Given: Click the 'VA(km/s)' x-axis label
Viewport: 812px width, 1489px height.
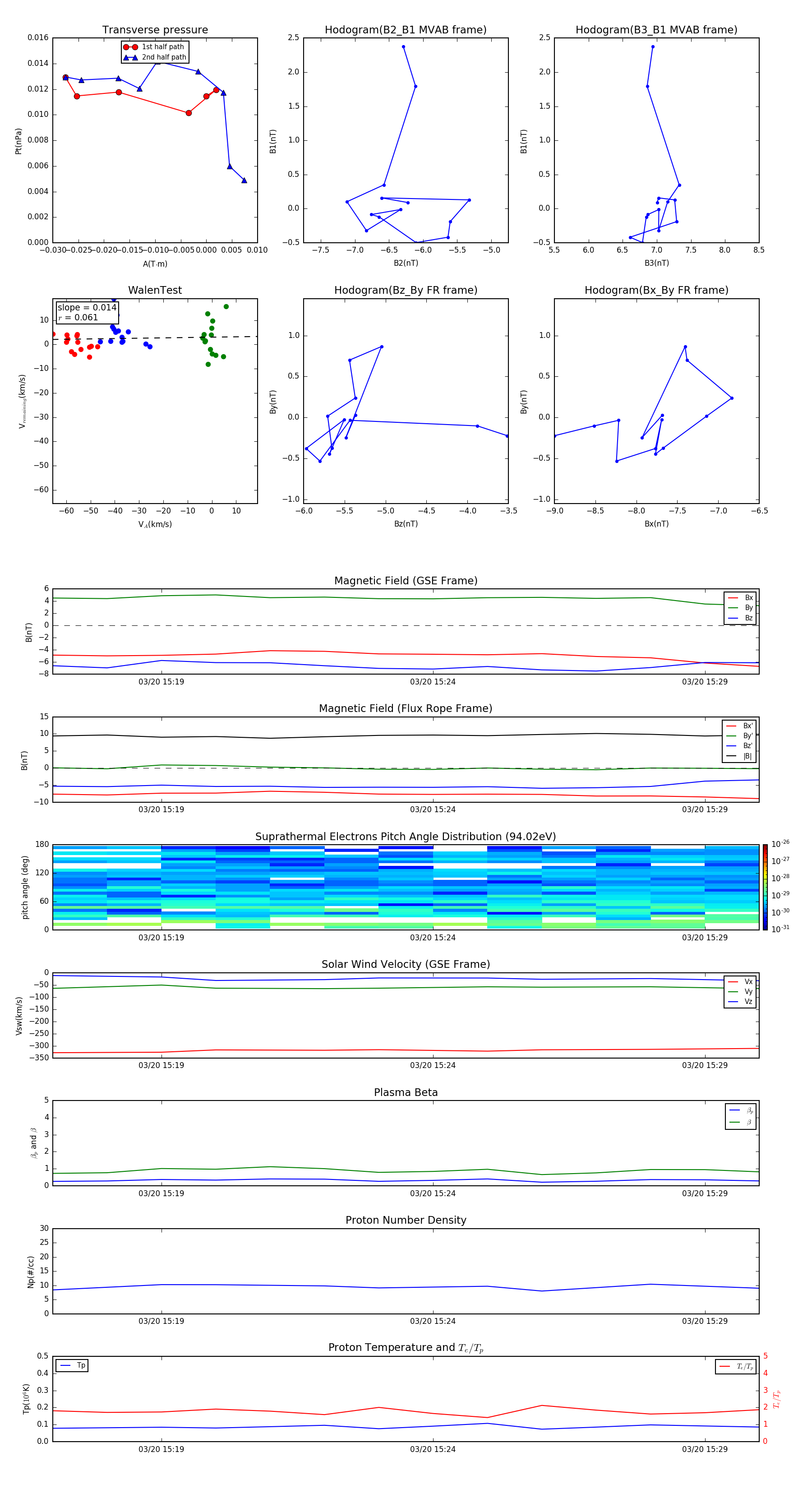Looking at the screenshot, I should click(155, 524).
